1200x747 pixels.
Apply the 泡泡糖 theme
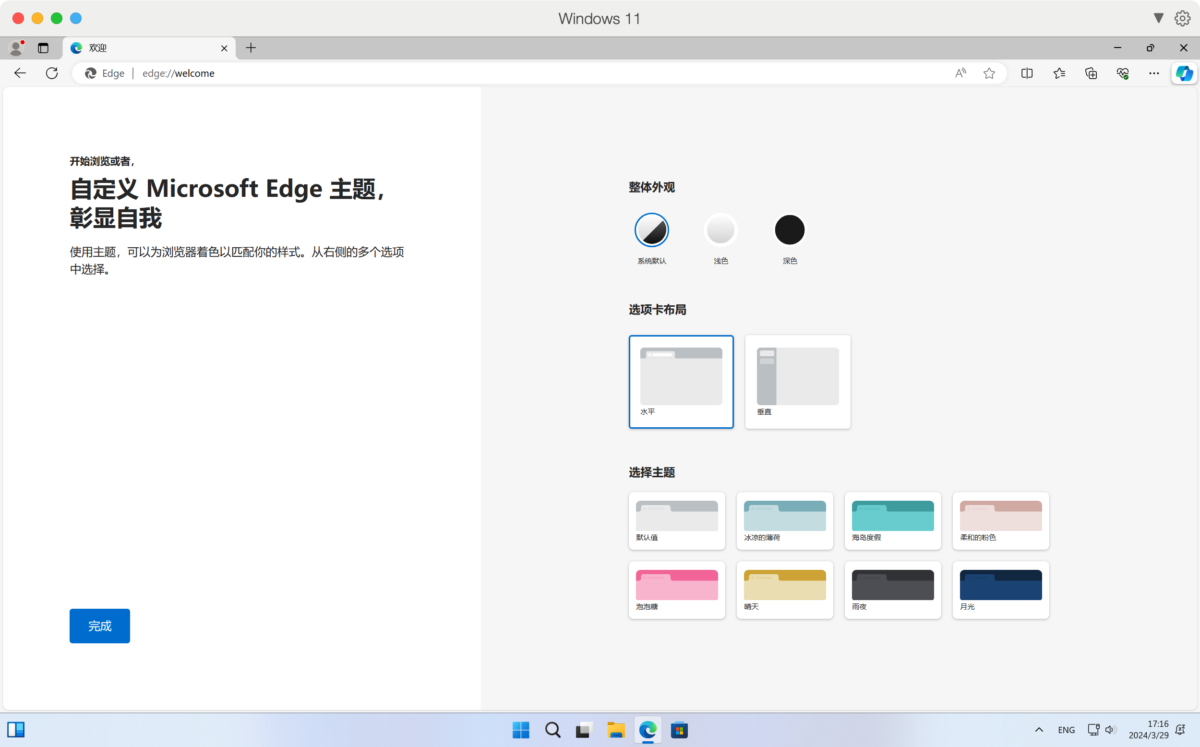[x=677, y=590]
